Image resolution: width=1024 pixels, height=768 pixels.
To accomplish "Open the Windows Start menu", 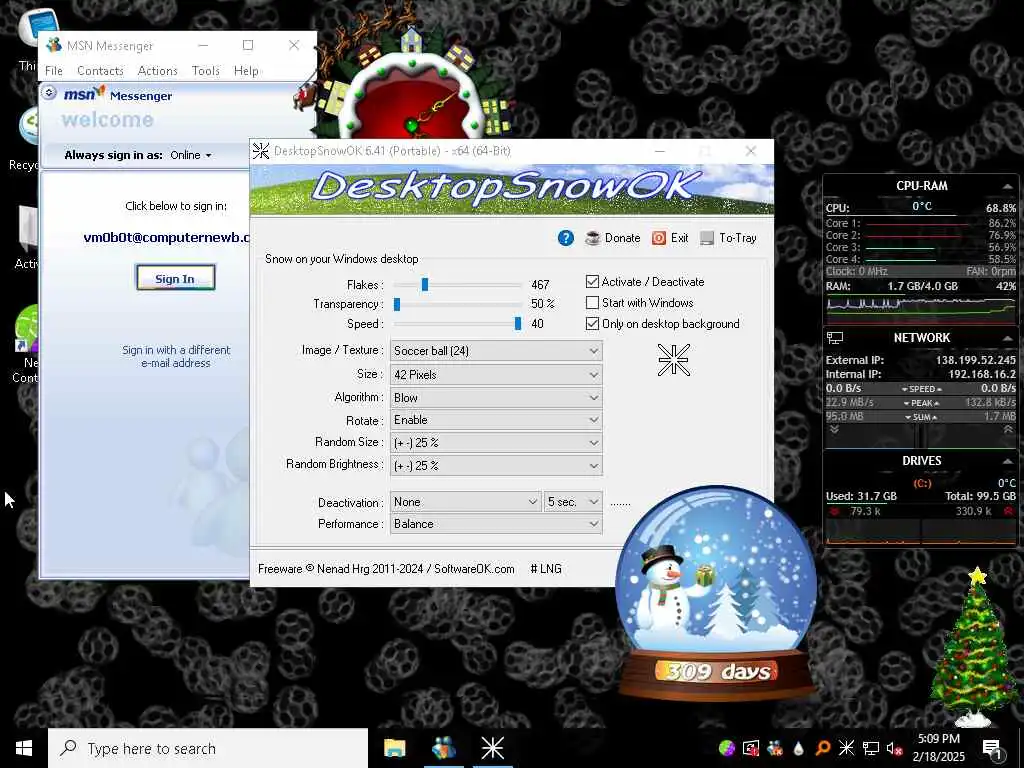I will point(24,748).
